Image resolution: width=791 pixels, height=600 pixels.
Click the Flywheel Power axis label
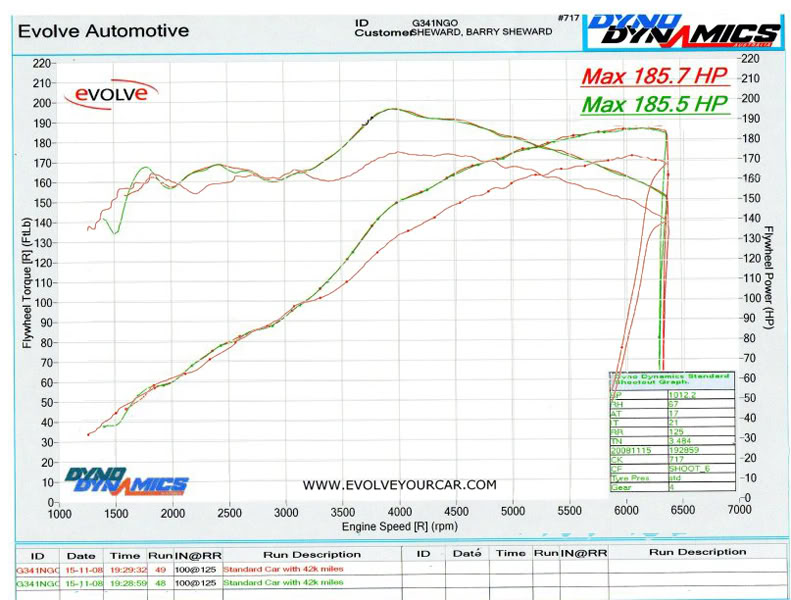click(x=768, y=276)
